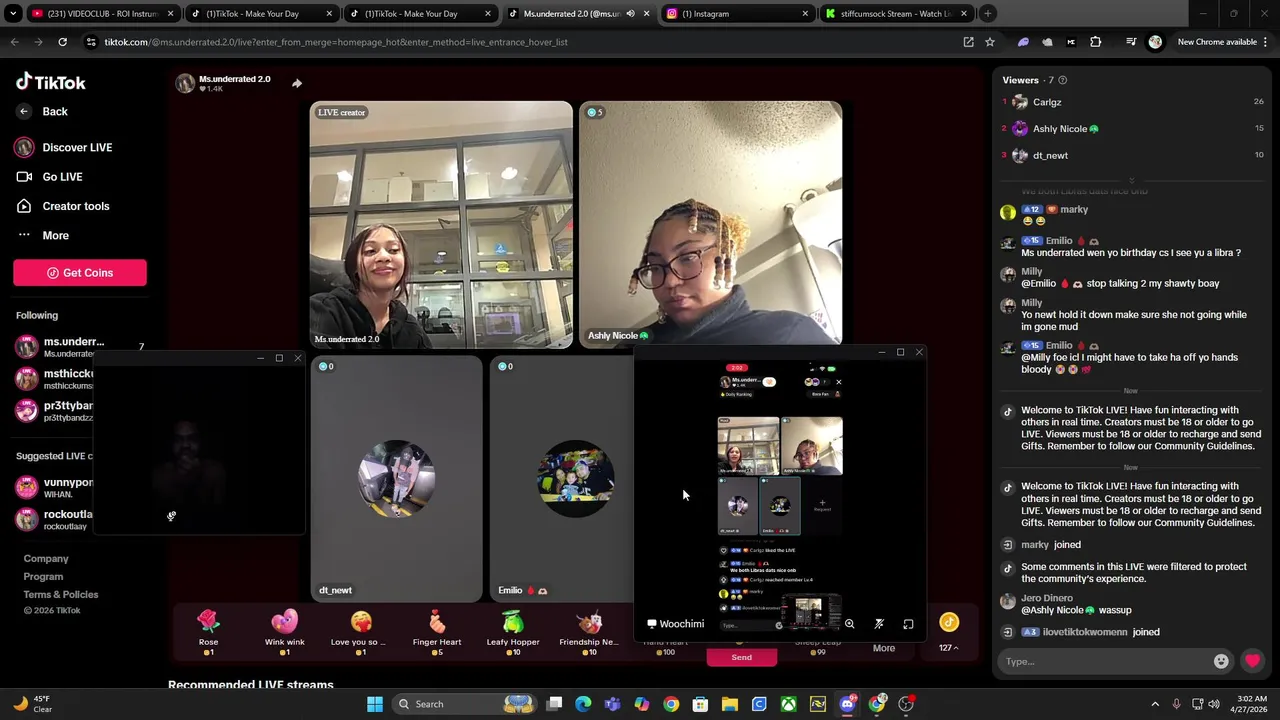Click the gold TikTok coin icon

click(x=949, y=623)
